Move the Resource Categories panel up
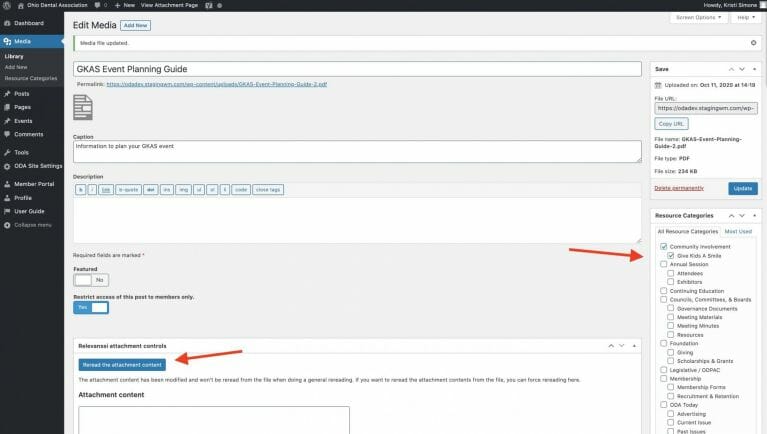767x434 pixels. tap(731, 216)
